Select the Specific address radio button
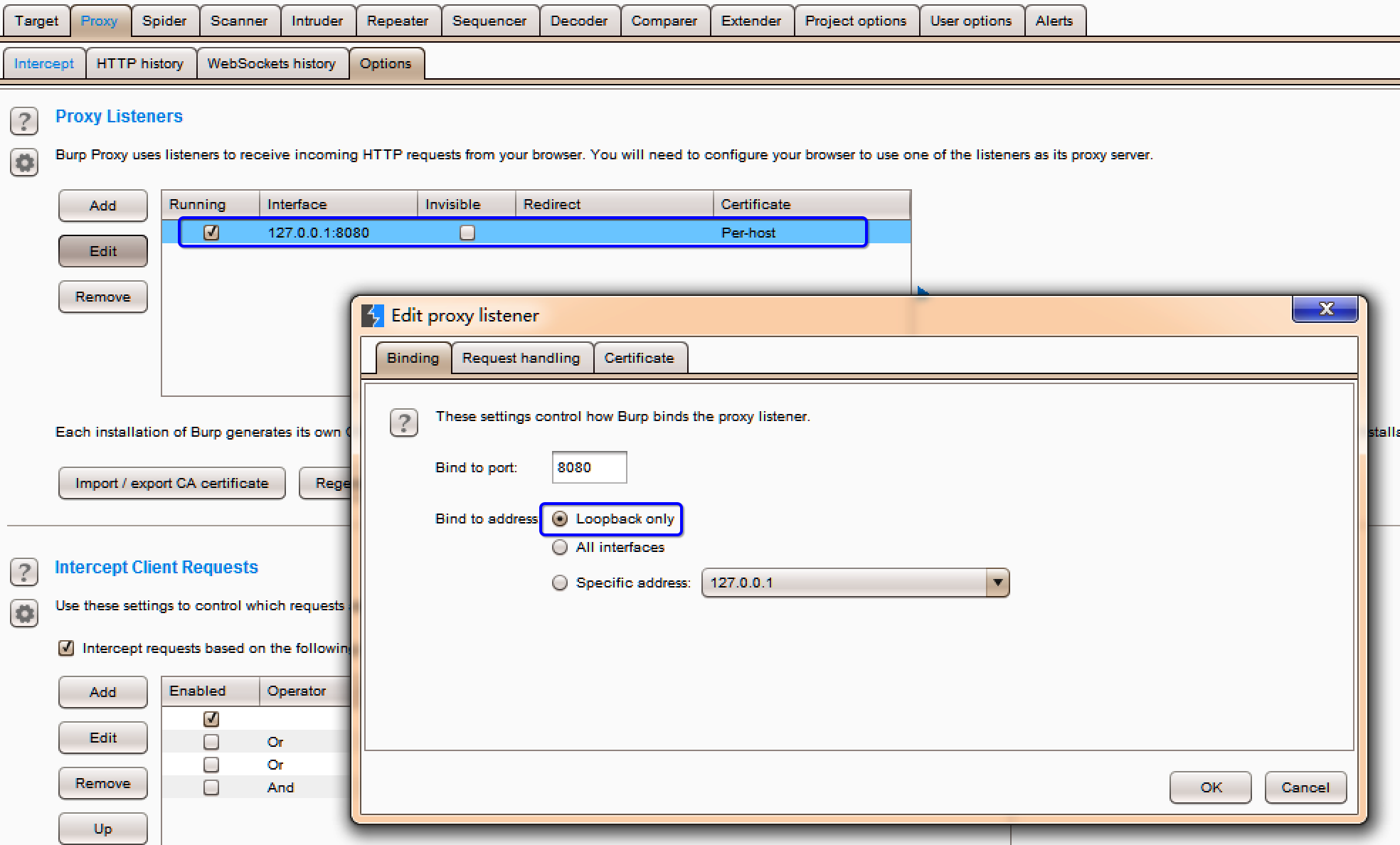The image size is (1400, 845). tap(560, 582)
